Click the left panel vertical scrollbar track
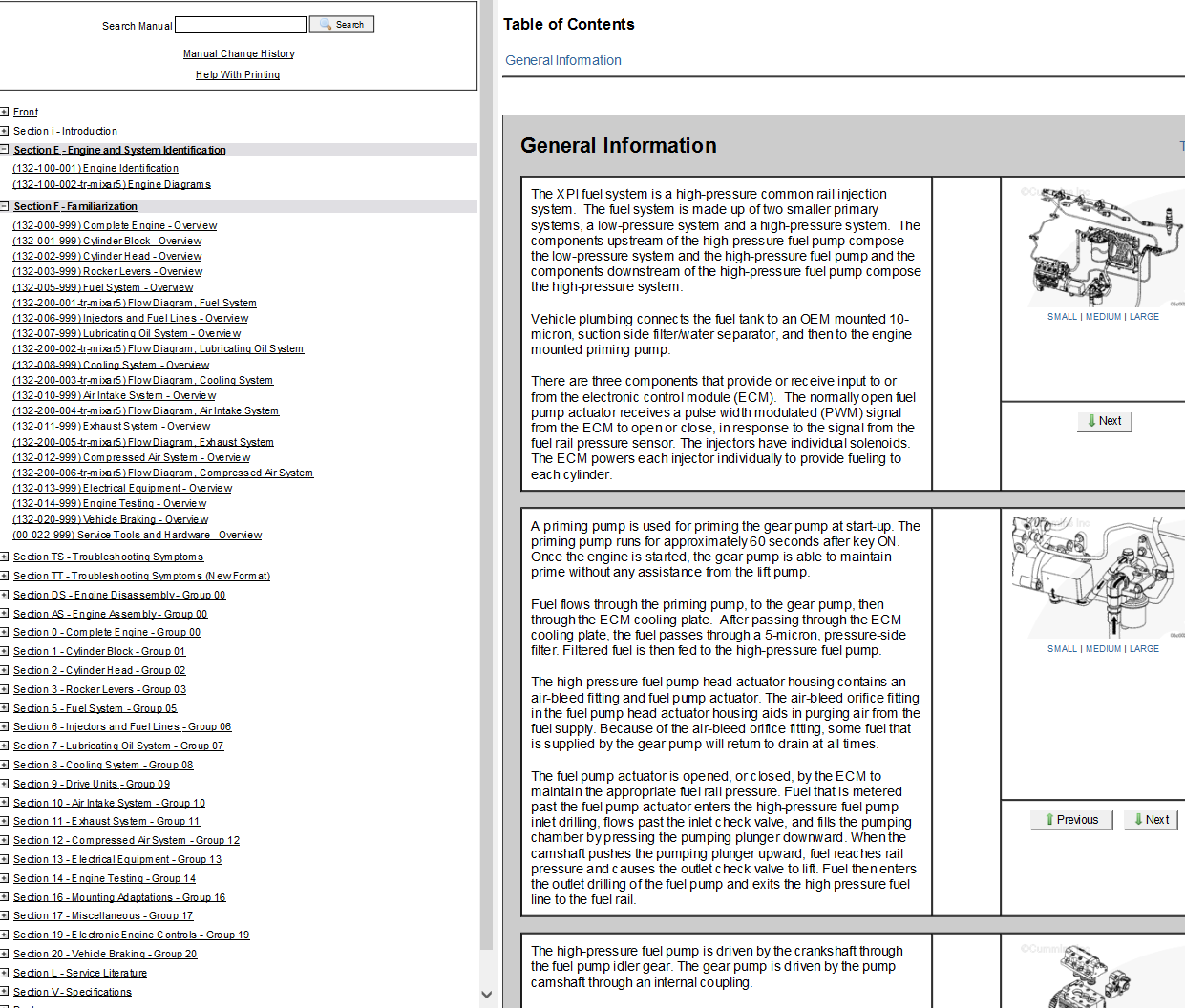 pos(487,477)
